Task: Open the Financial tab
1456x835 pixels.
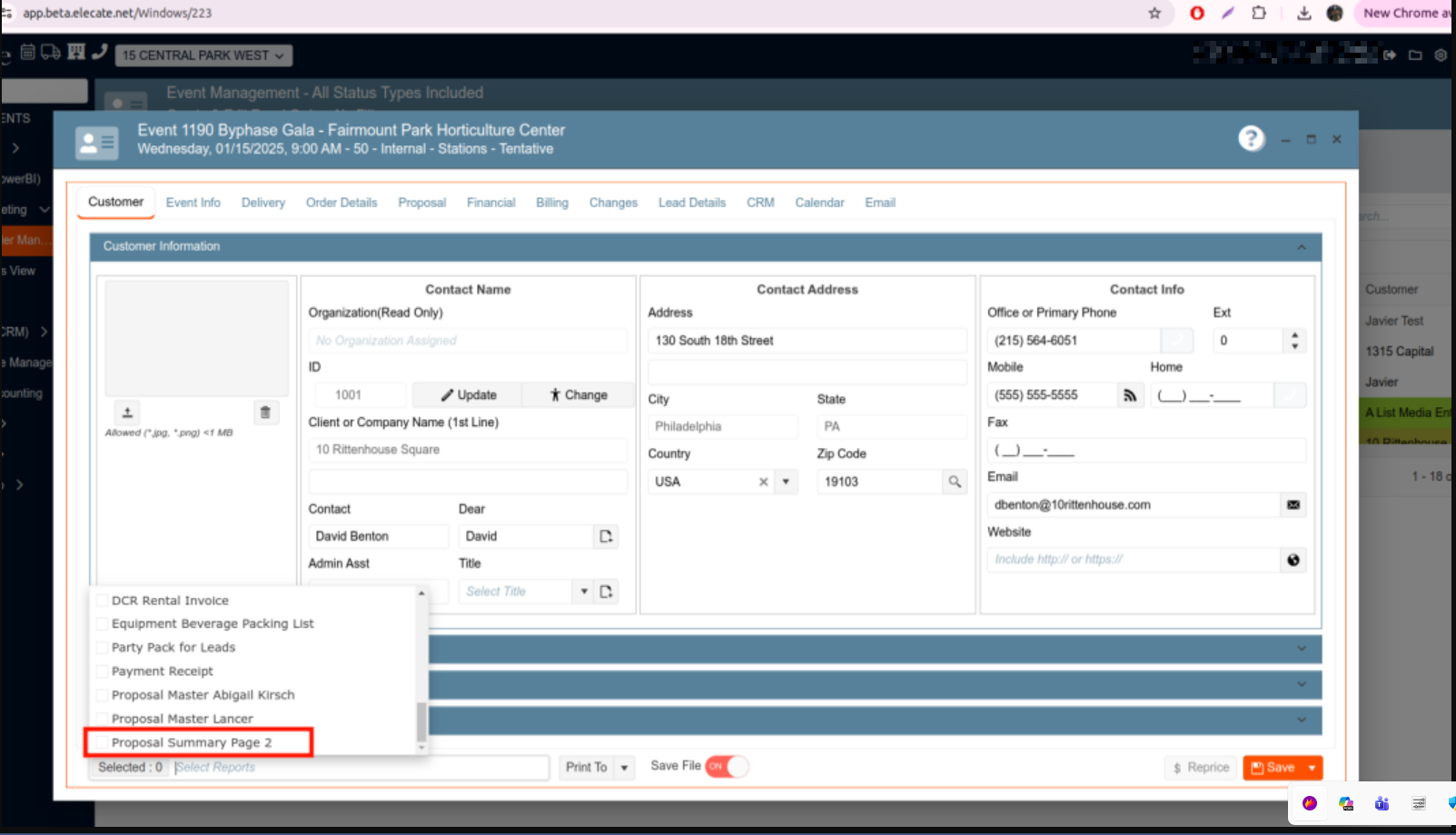Action: point(490,203)
